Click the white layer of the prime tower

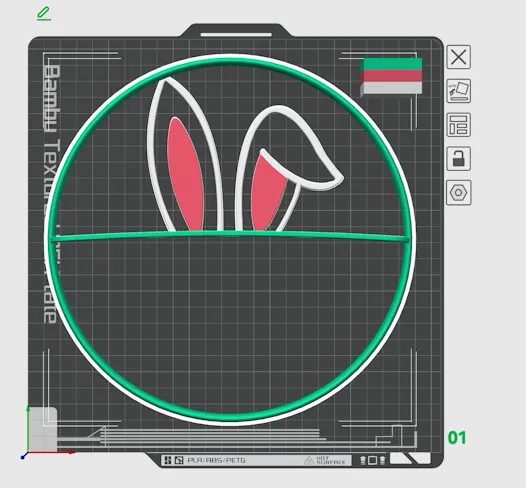[392, 89]
